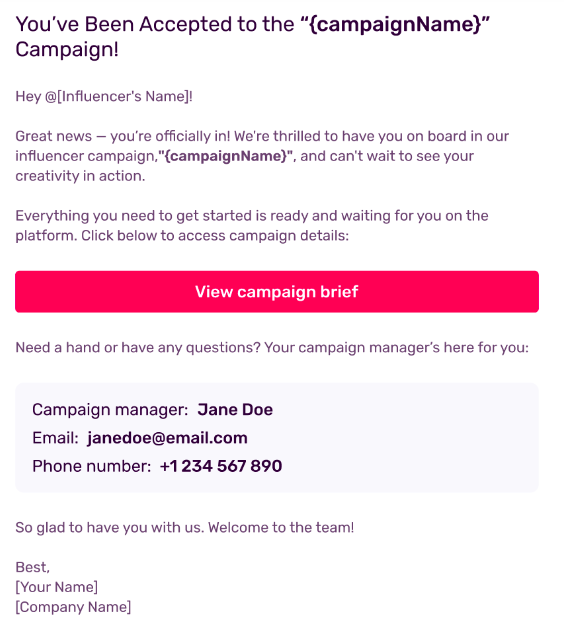Screen dimensions: 564x629
Task: Click the [Company Name] placeholder
Action: click(x=73, y=607)
